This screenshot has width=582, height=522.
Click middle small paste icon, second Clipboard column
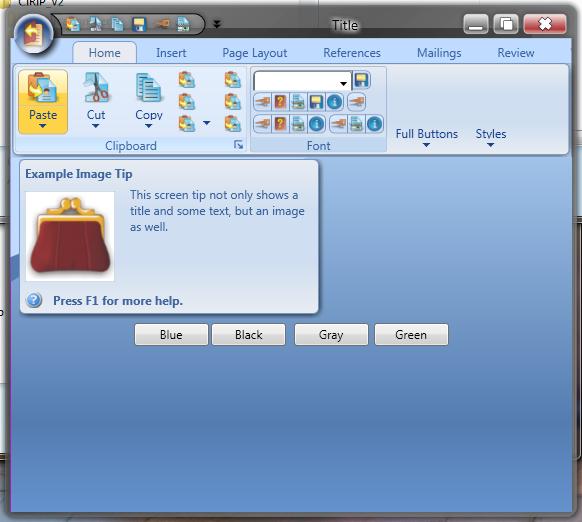click(233, 102)
